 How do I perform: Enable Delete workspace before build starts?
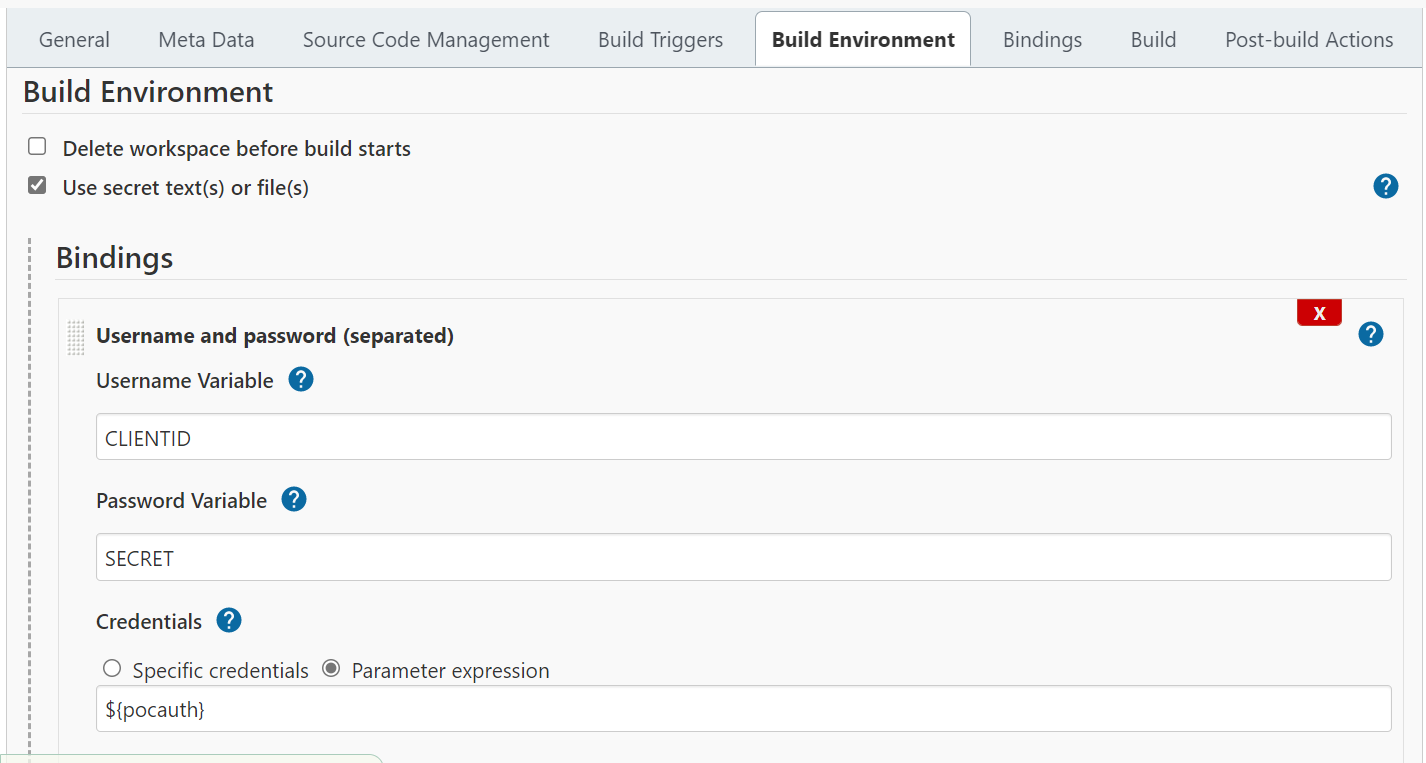(x=38, y=147)
